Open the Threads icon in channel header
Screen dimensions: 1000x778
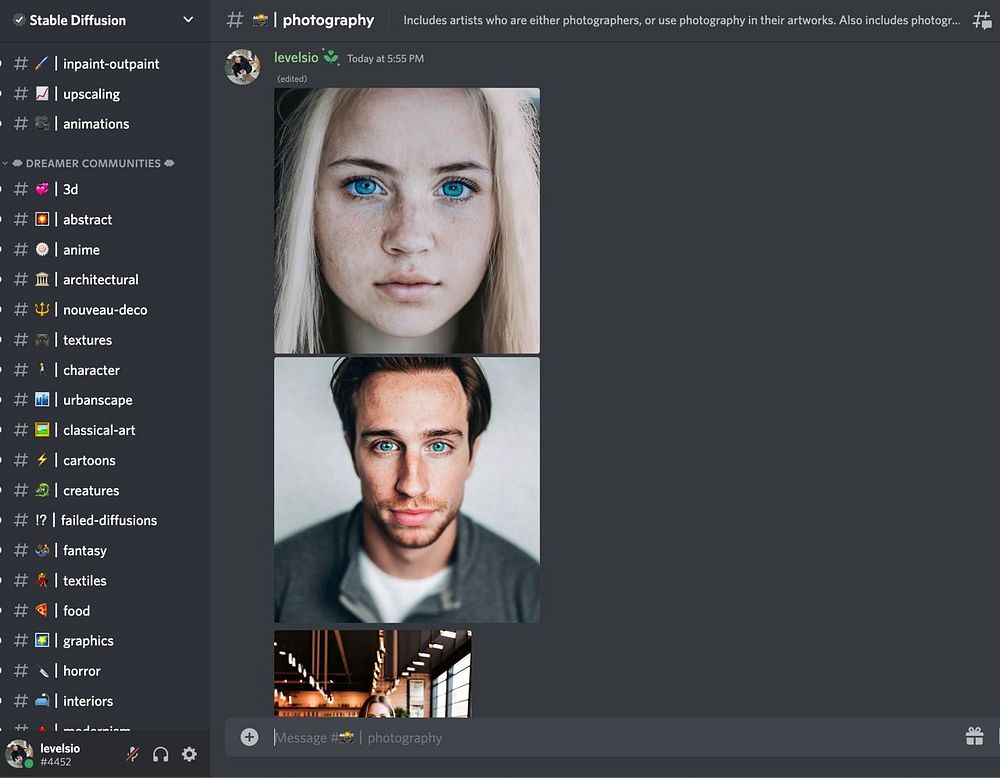pos(982,20)
